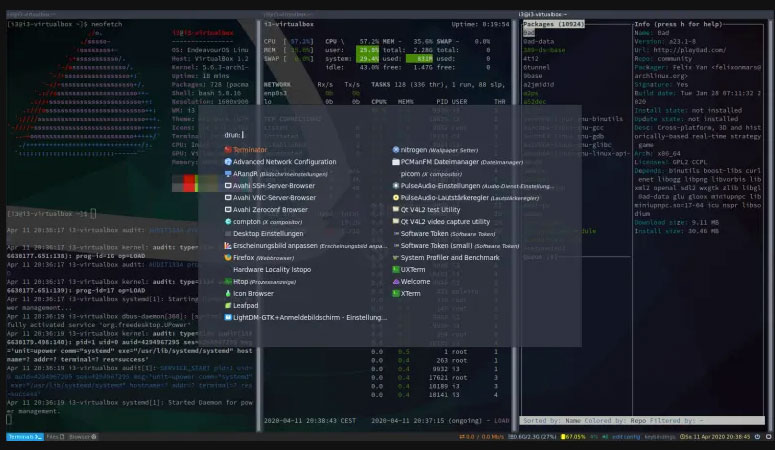Select the 6tunnel package row
This screenshot has width=775, height=450.
tap(536, 67)
